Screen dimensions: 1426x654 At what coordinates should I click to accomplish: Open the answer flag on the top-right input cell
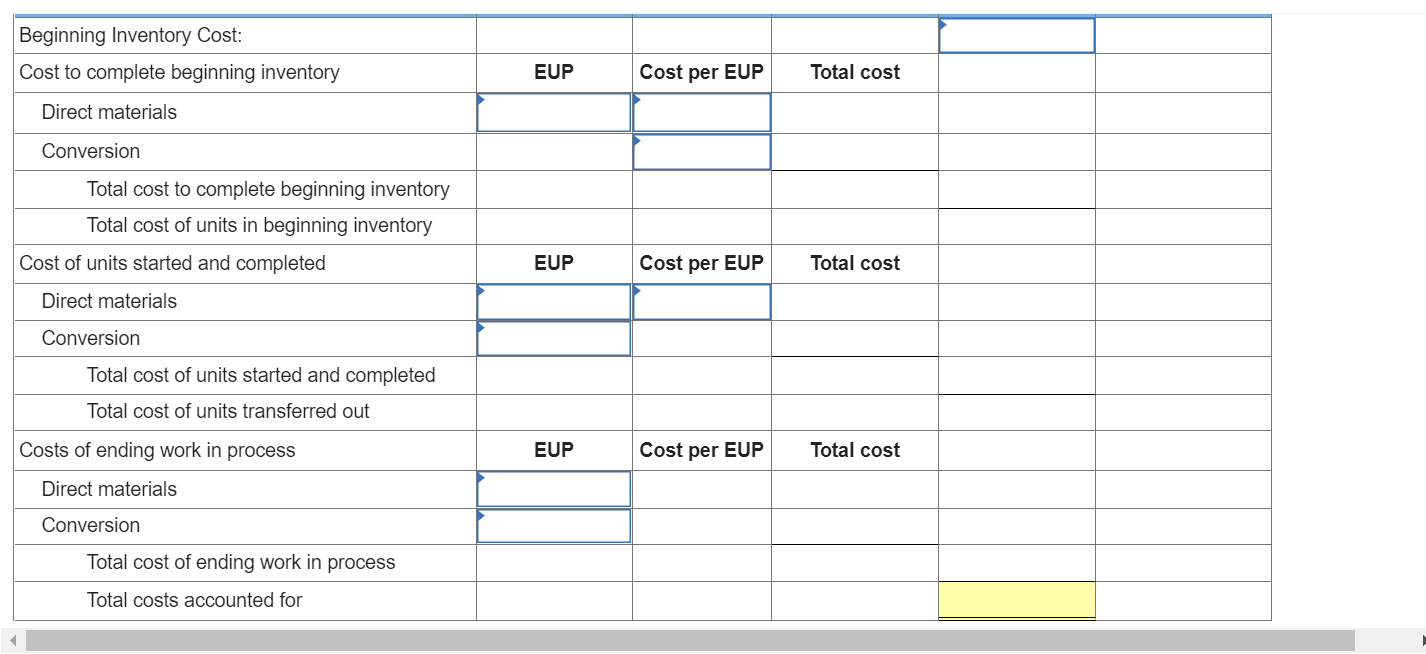[941, 22]
